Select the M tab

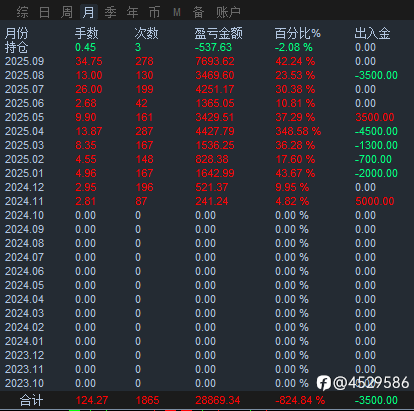pyautogui.click(x=177, y=13)
